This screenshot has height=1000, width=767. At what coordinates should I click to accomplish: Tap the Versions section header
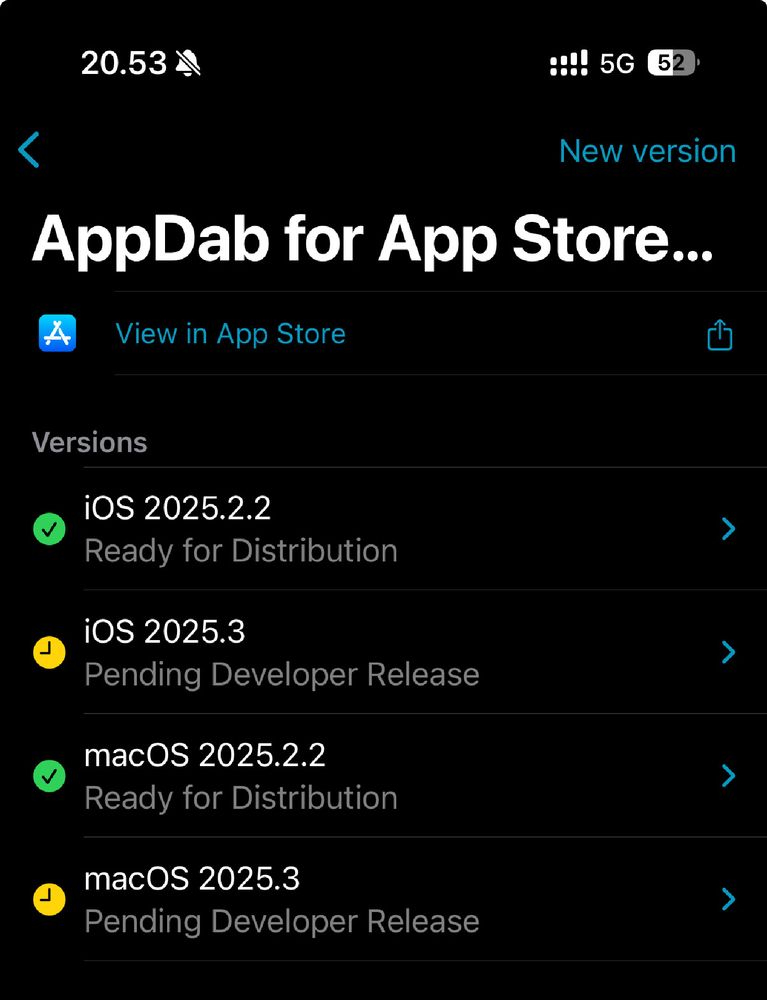(x=89, y=442)
